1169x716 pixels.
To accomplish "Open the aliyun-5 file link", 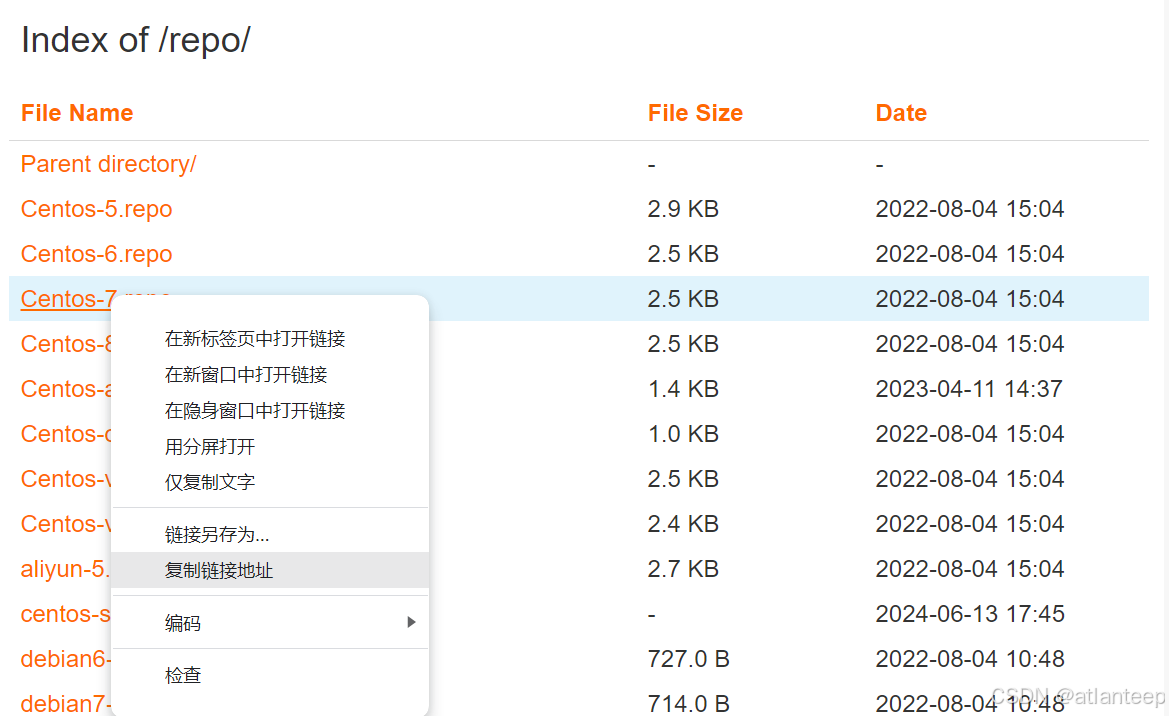I will pyautogui.click(x=65, y=569).
